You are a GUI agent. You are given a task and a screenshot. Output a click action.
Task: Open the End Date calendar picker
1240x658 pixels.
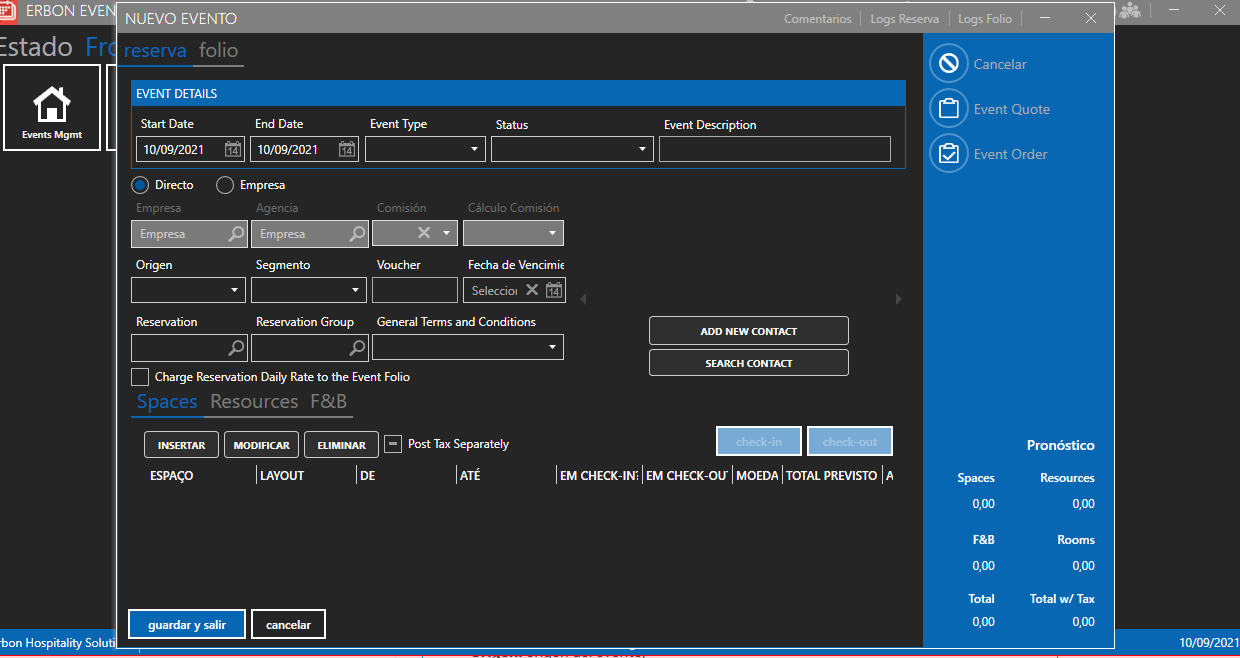347,150
